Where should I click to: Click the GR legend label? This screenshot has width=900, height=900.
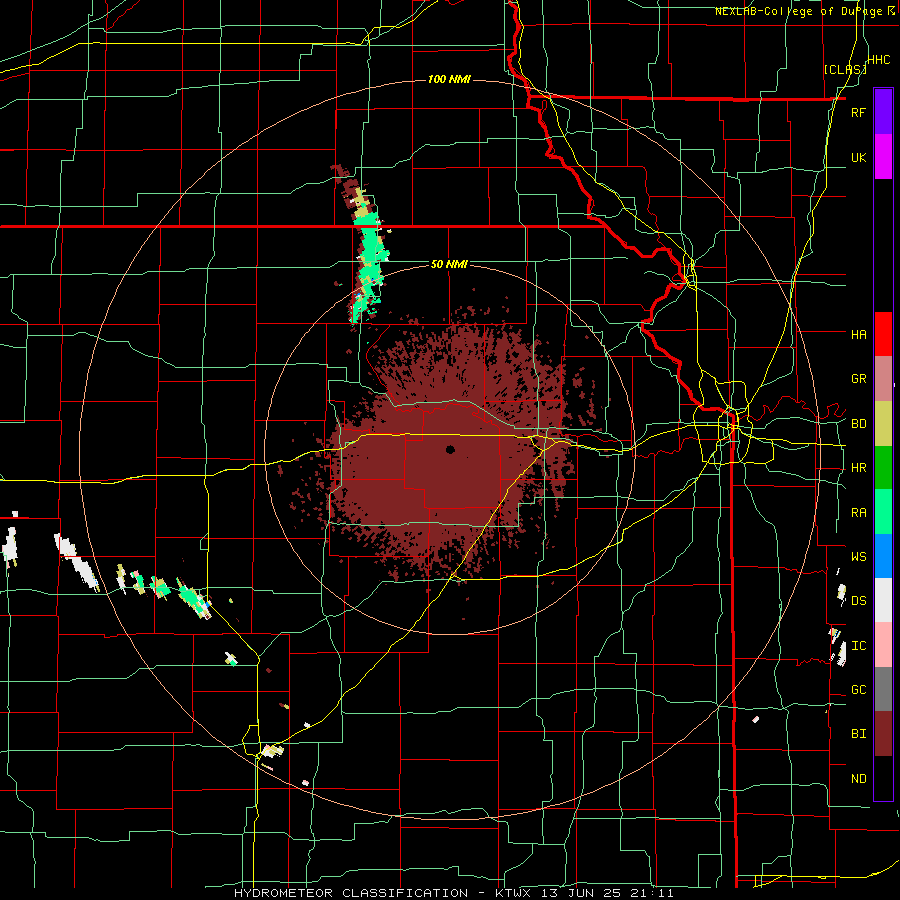pyautogui.click(x=858, y=379)
